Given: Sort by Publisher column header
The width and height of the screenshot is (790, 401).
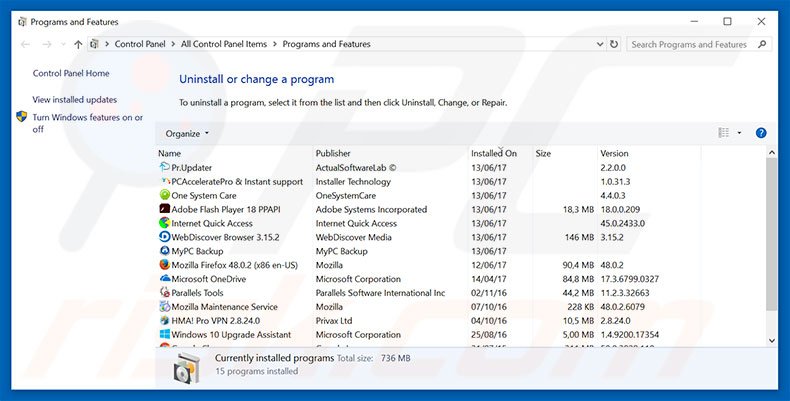Looking at the screenshot, I should (x=333, y=153).
